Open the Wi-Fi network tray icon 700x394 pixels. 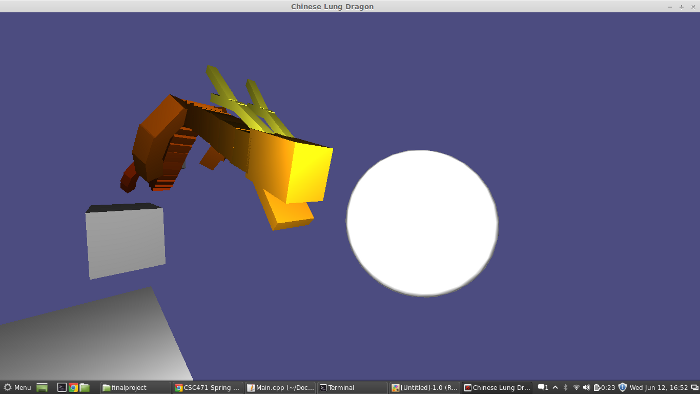(576, 387)
